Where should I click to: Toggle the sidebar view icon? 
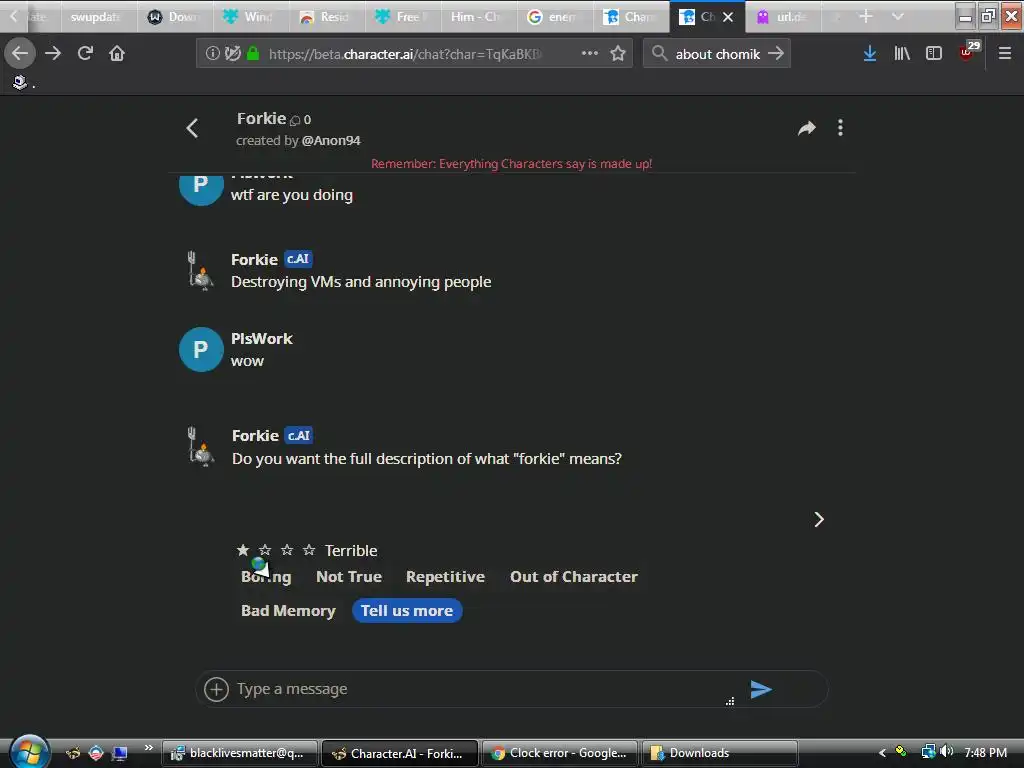(934, 54)
